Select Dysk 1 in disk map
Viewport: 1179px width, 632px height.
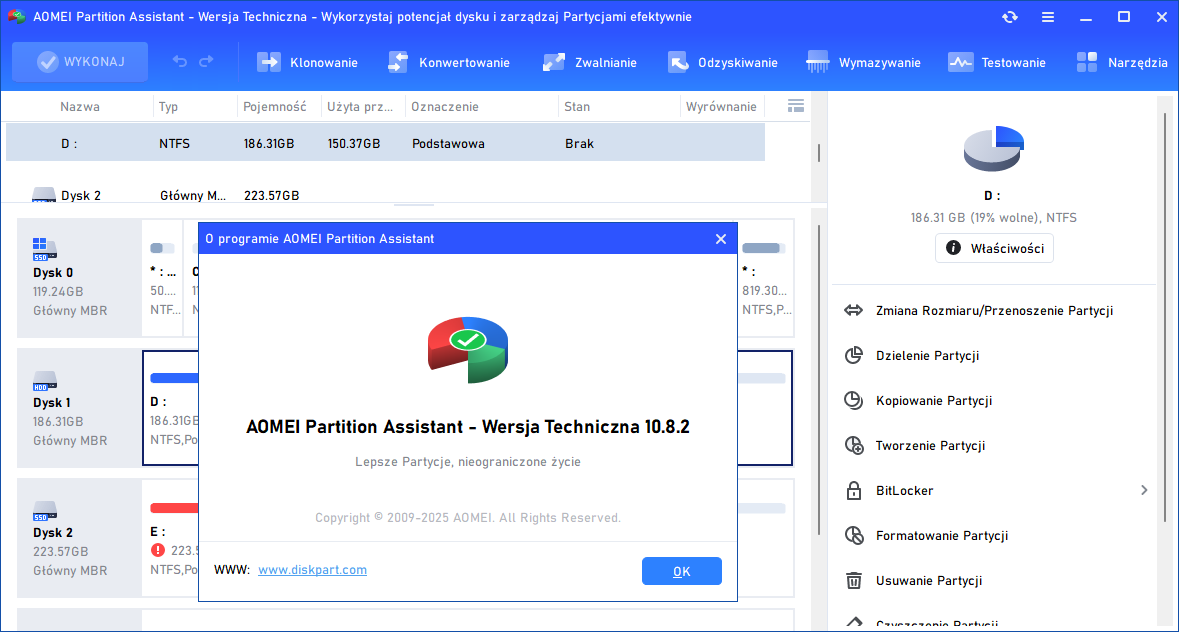click(x=79, y=408)
